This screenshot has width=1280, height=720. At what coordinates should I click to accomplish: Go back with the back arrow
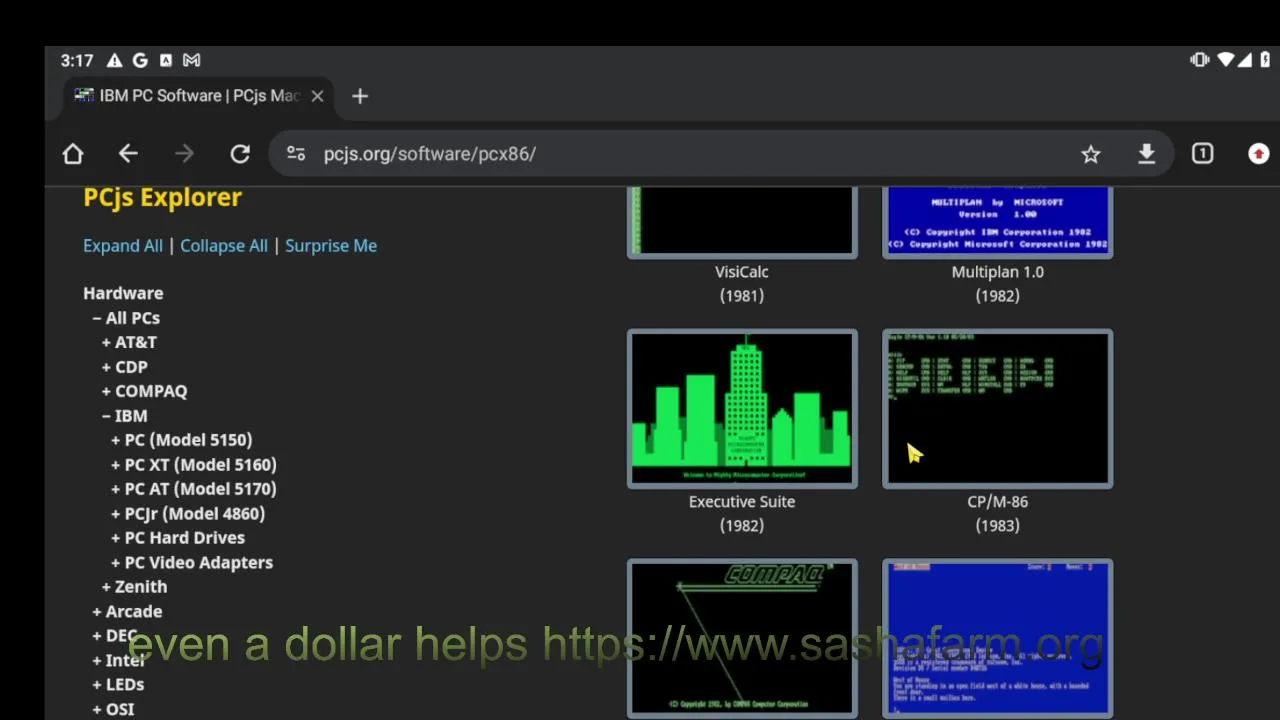[128, 154]
